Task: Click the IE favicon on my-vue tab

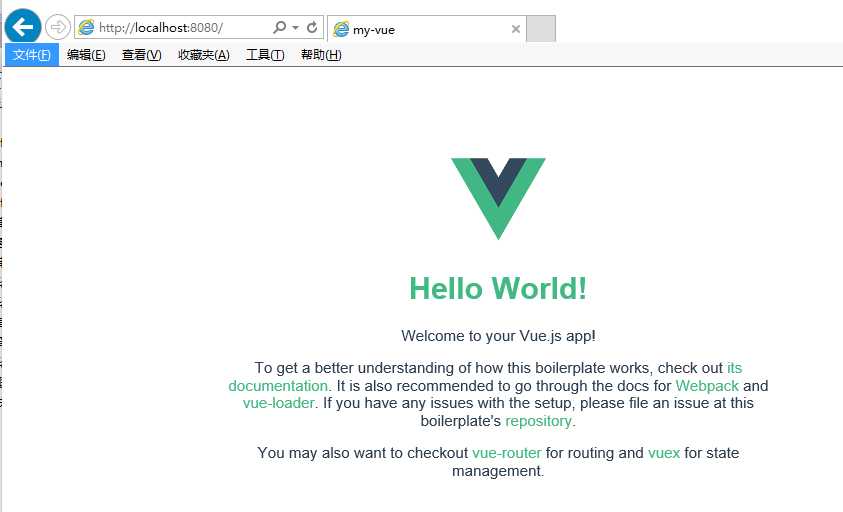Action: click(341, 29)
